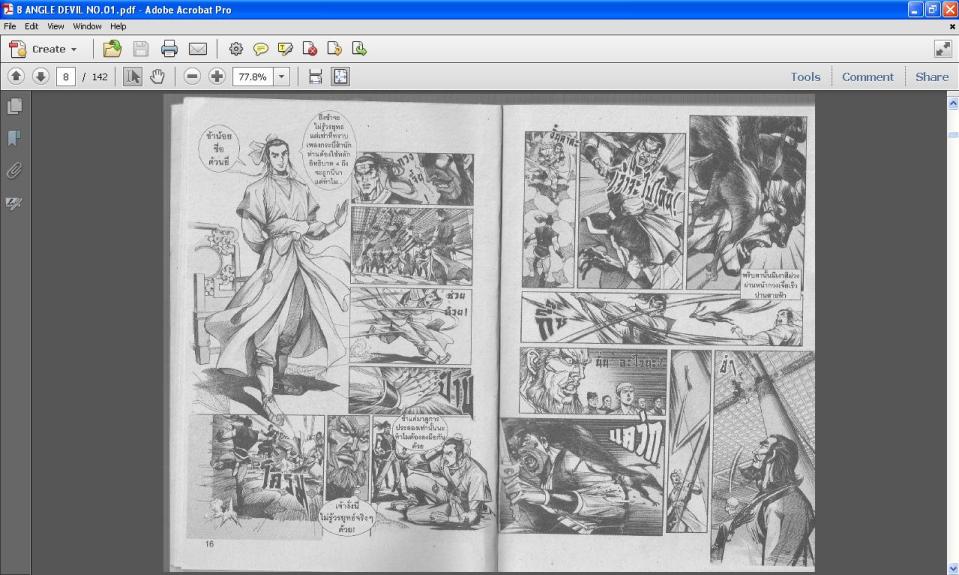The height and width of the screenshot is (575, 959).
Task: Open the File menu
Action: pyautogui.click(x=10, y=26)
